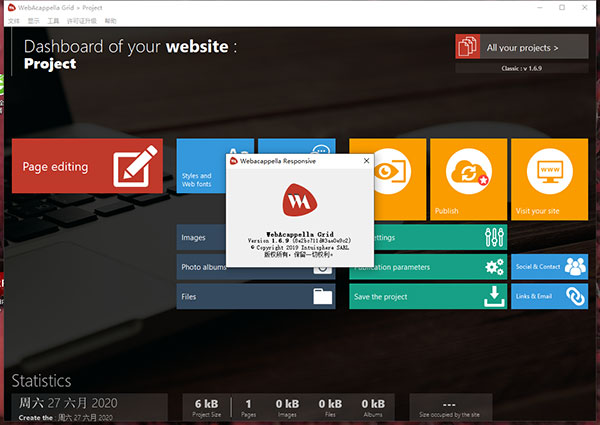Viewport: 600px width, 425px height.
Task: Open the 帮助 menu
Action: pyautogui.click(x=111, y=21)
